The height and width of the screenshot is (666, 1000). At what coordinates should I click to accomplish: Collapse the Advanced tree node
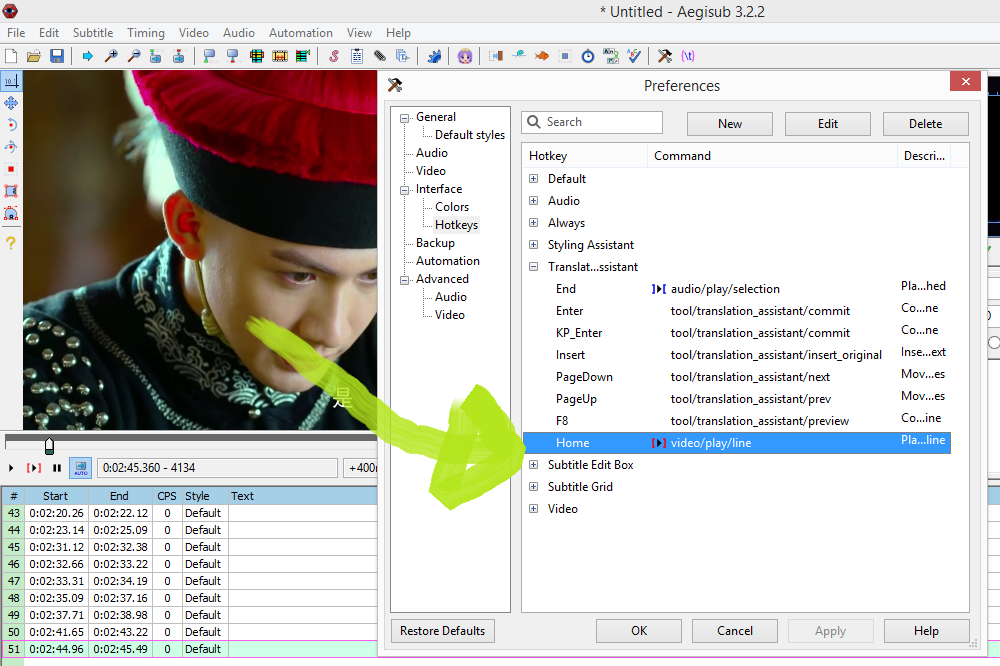(404, 280)
